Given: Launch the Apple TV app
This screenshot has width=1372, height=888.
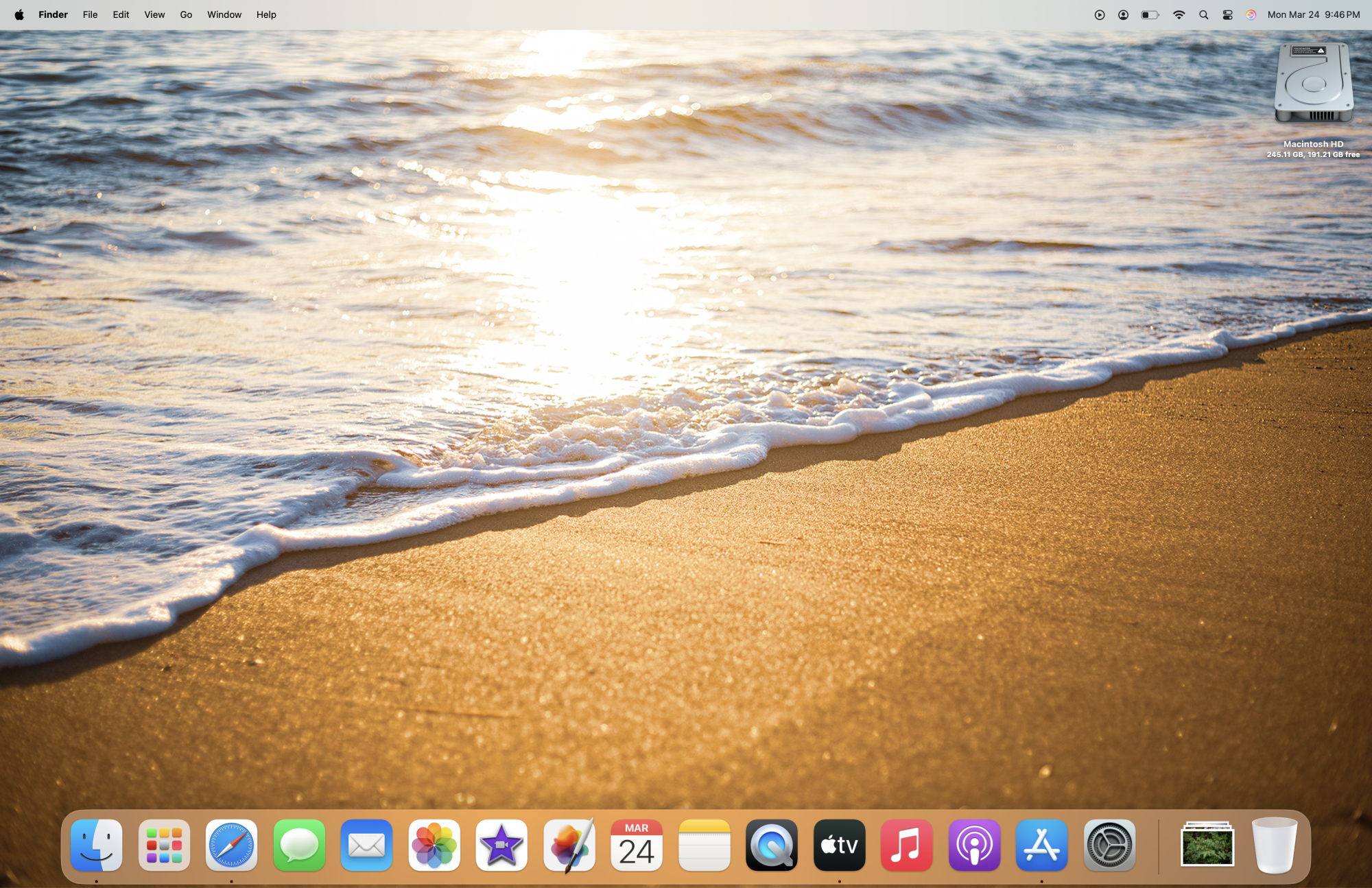Looking at the screenshot, I should tap(839, 845).
